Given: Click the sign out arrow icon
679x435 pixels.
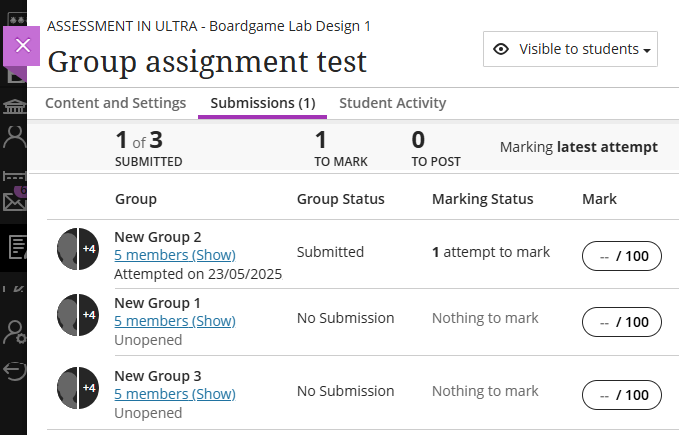Looking at the screenshot, I should (14, 371).
